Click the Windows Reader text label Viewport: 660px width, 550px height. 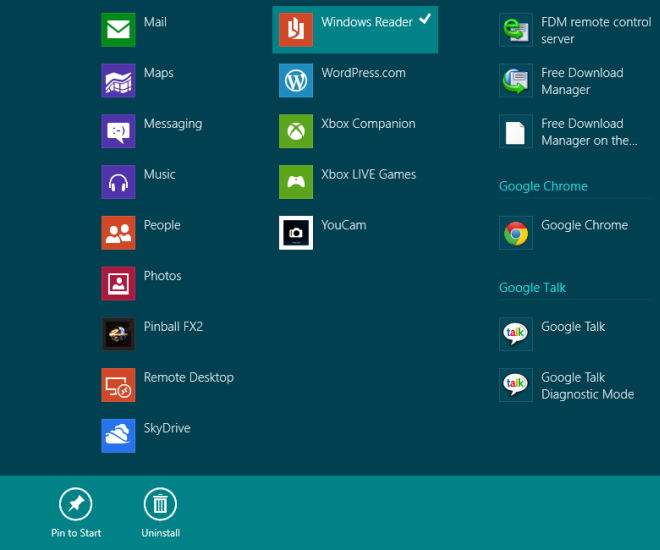point(367,22)
